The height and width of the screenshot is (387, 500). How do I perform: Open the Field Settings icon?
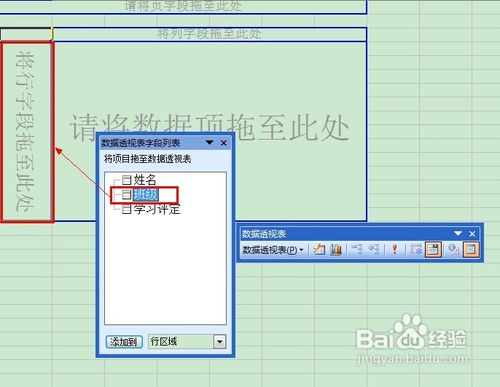click(x=453, y=249)
